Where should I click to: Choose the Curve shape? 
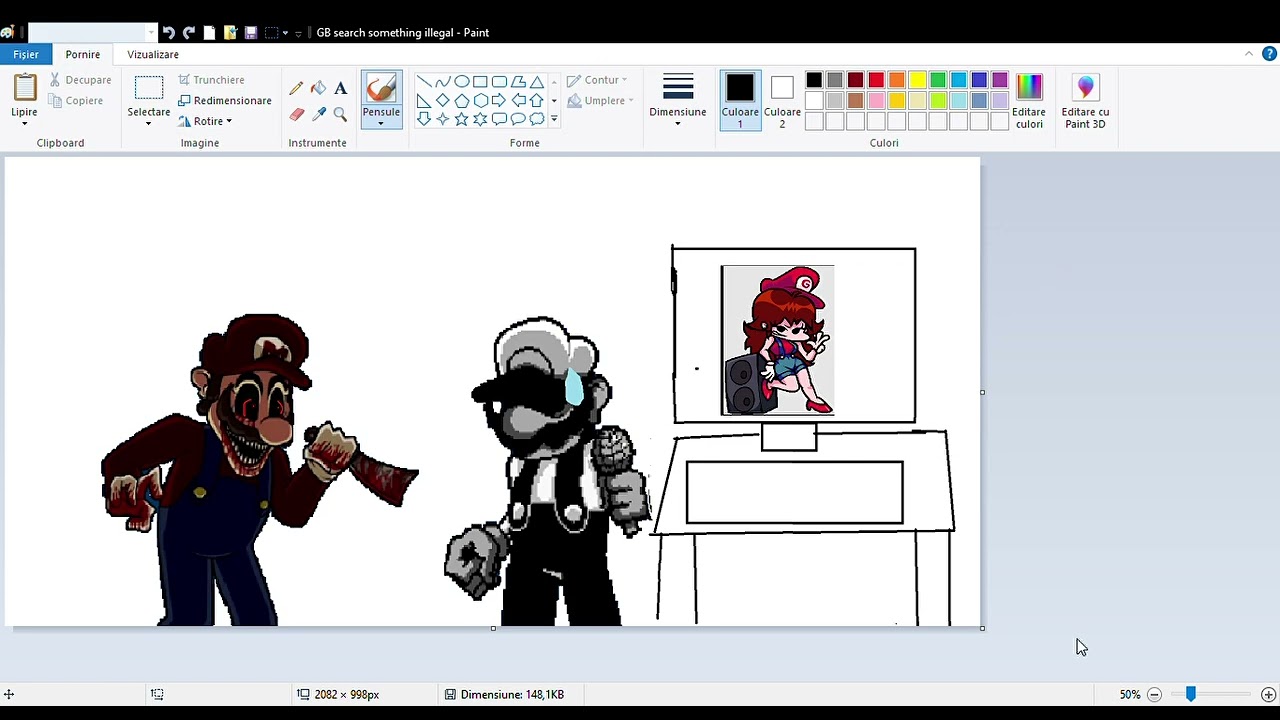442,81
